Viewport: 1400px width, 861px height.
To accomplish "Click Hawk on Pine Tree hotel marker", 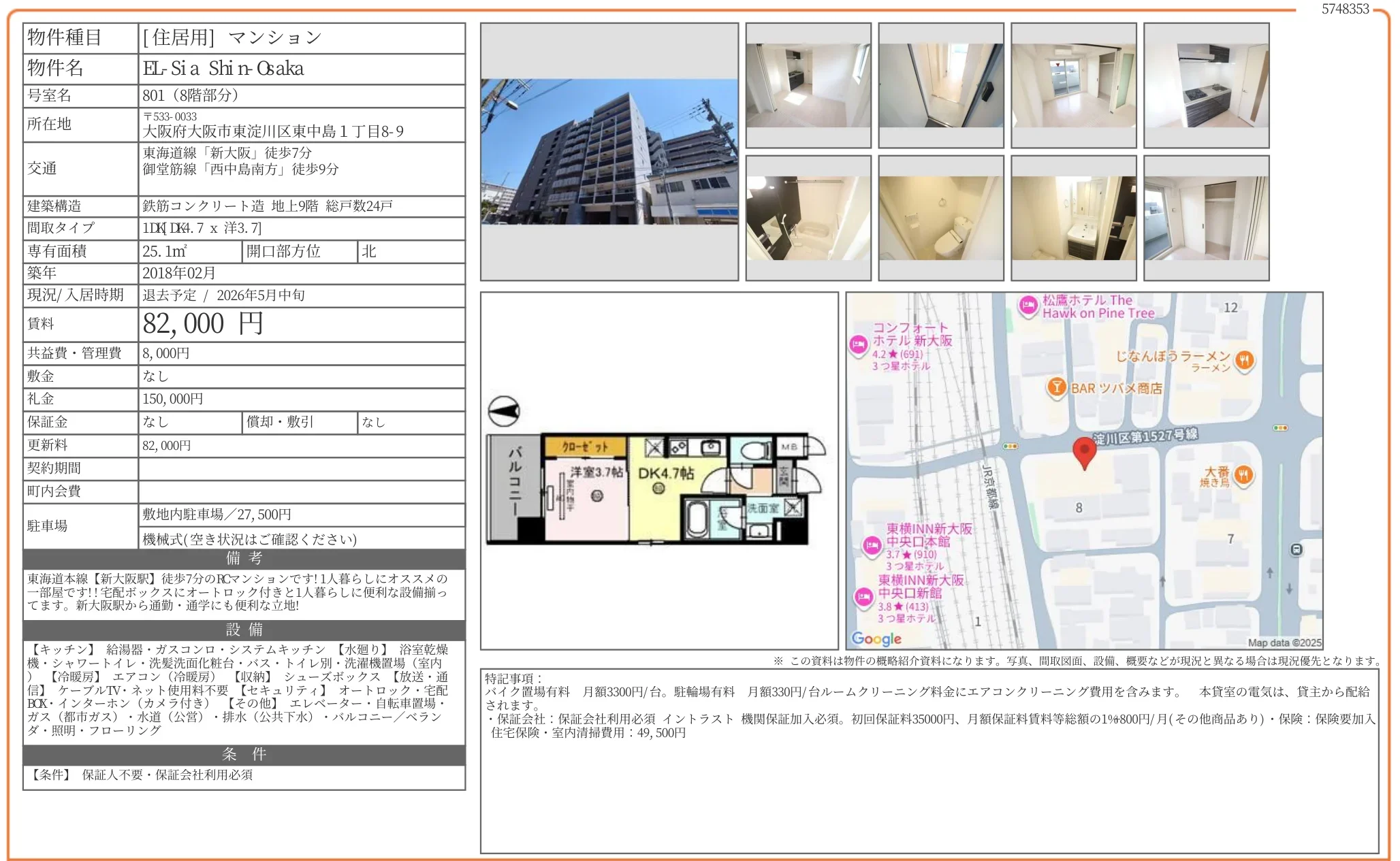I will tap(1028, 306).
